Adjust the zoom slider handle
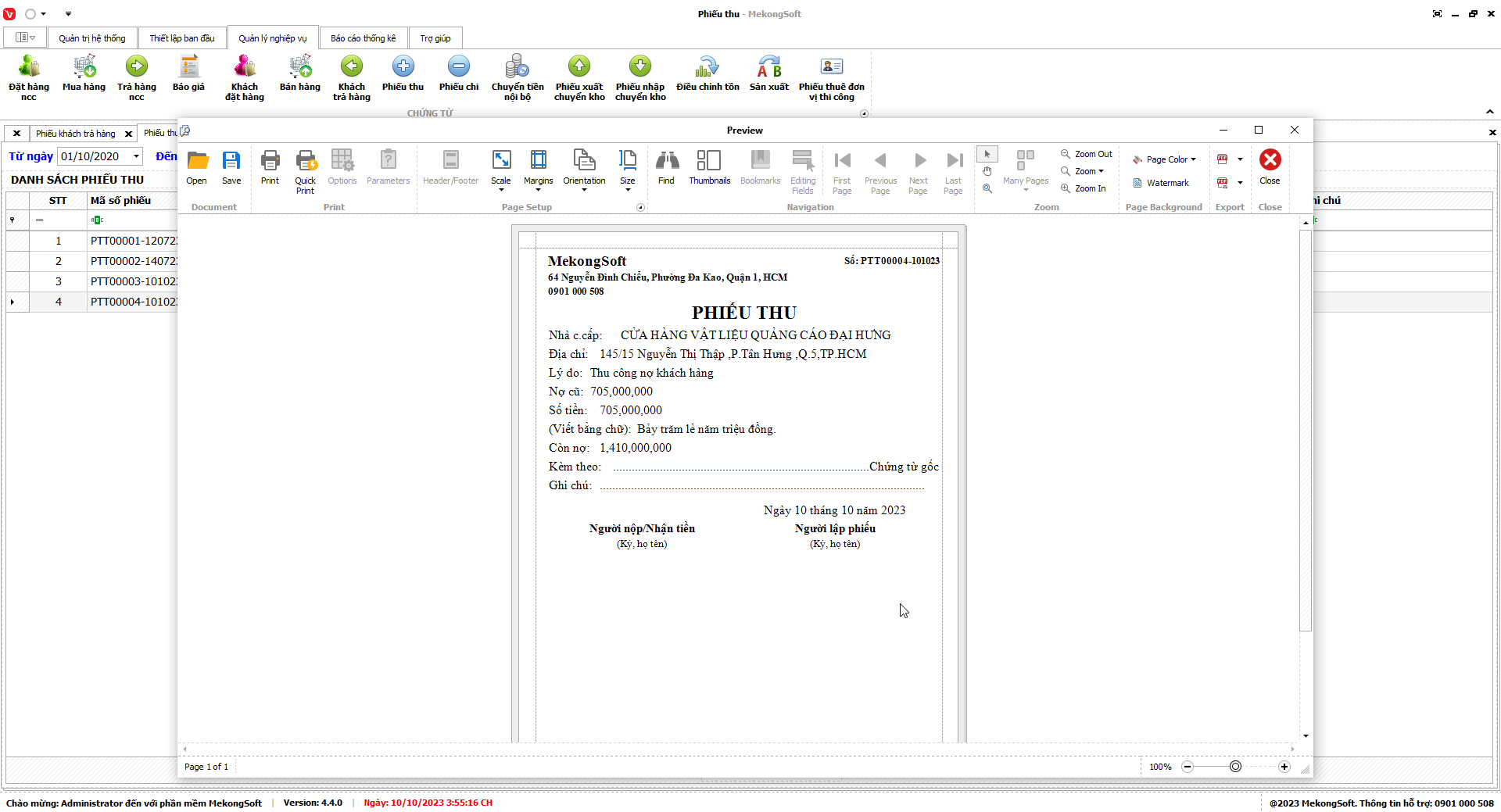The width and height of the screenshot is (1501, 812). 1235,767
